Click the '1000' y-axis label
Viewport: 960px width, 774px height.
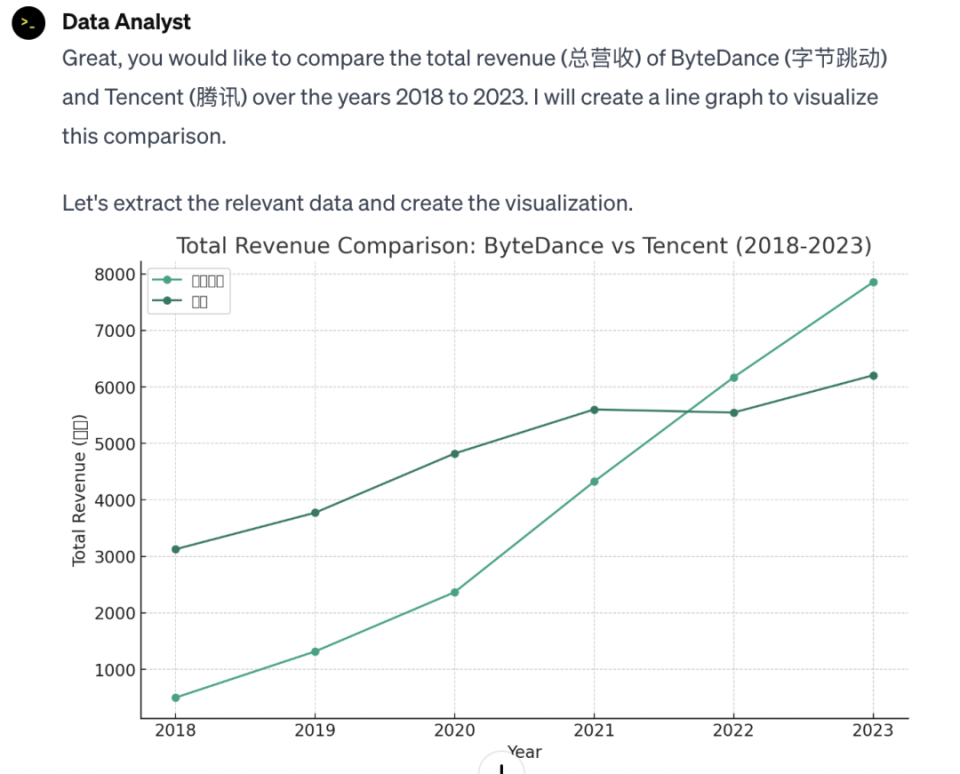click(x=114, y=670)
